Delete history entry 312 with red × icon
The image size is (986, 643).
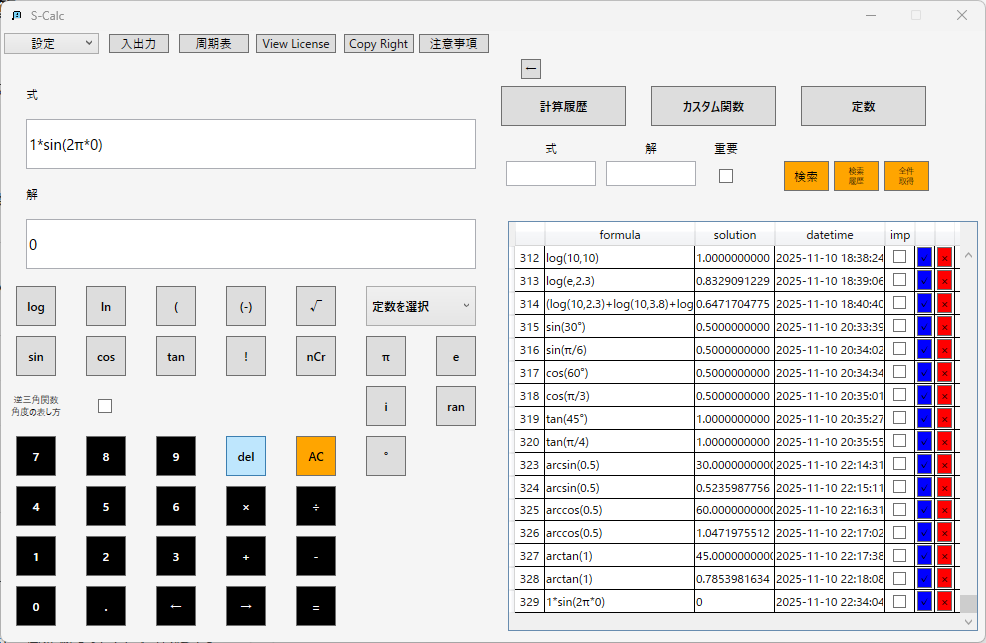(x=944, y=256)
